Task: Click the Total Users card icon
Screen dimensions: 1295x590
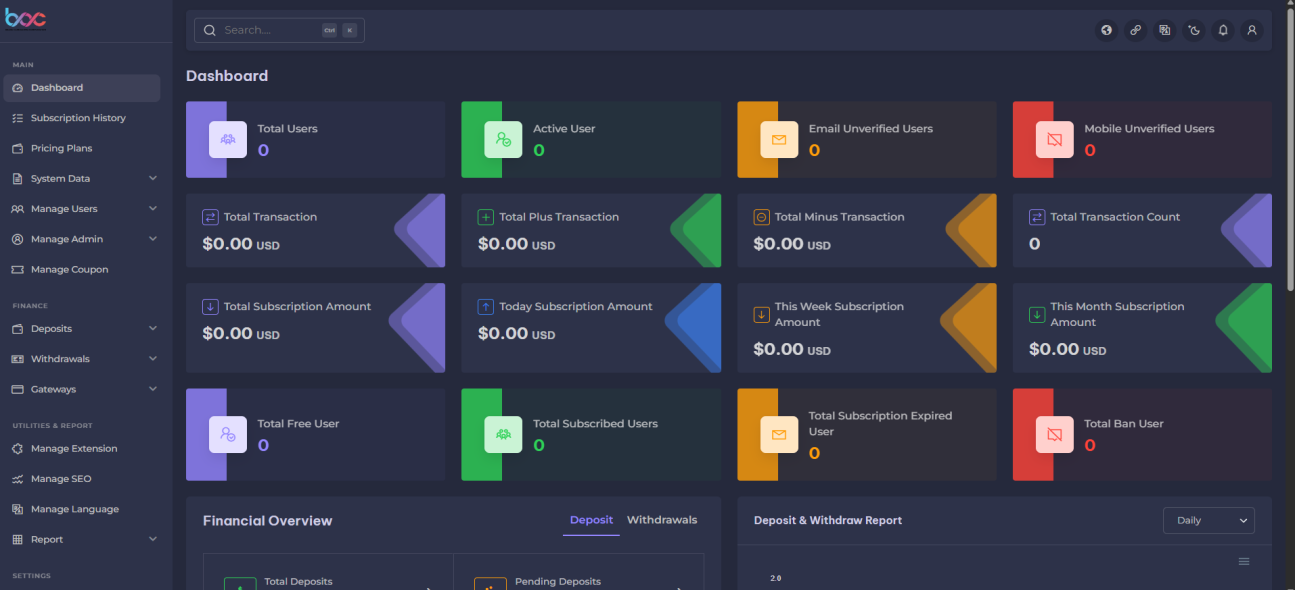Action: click(228, 139)
